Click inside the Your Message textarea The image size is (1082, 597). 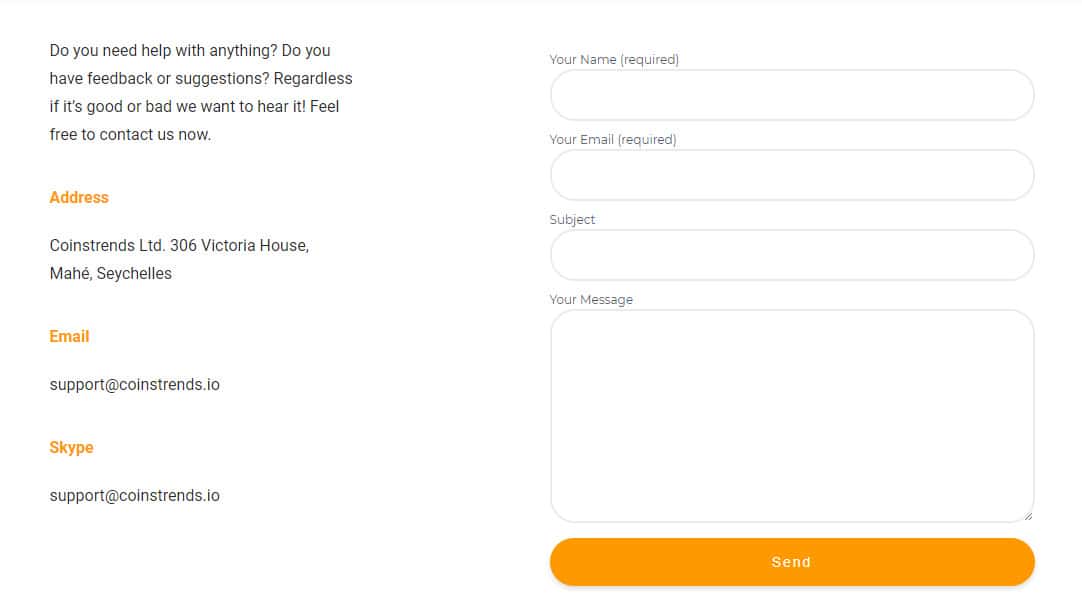[x=791, y=415]
